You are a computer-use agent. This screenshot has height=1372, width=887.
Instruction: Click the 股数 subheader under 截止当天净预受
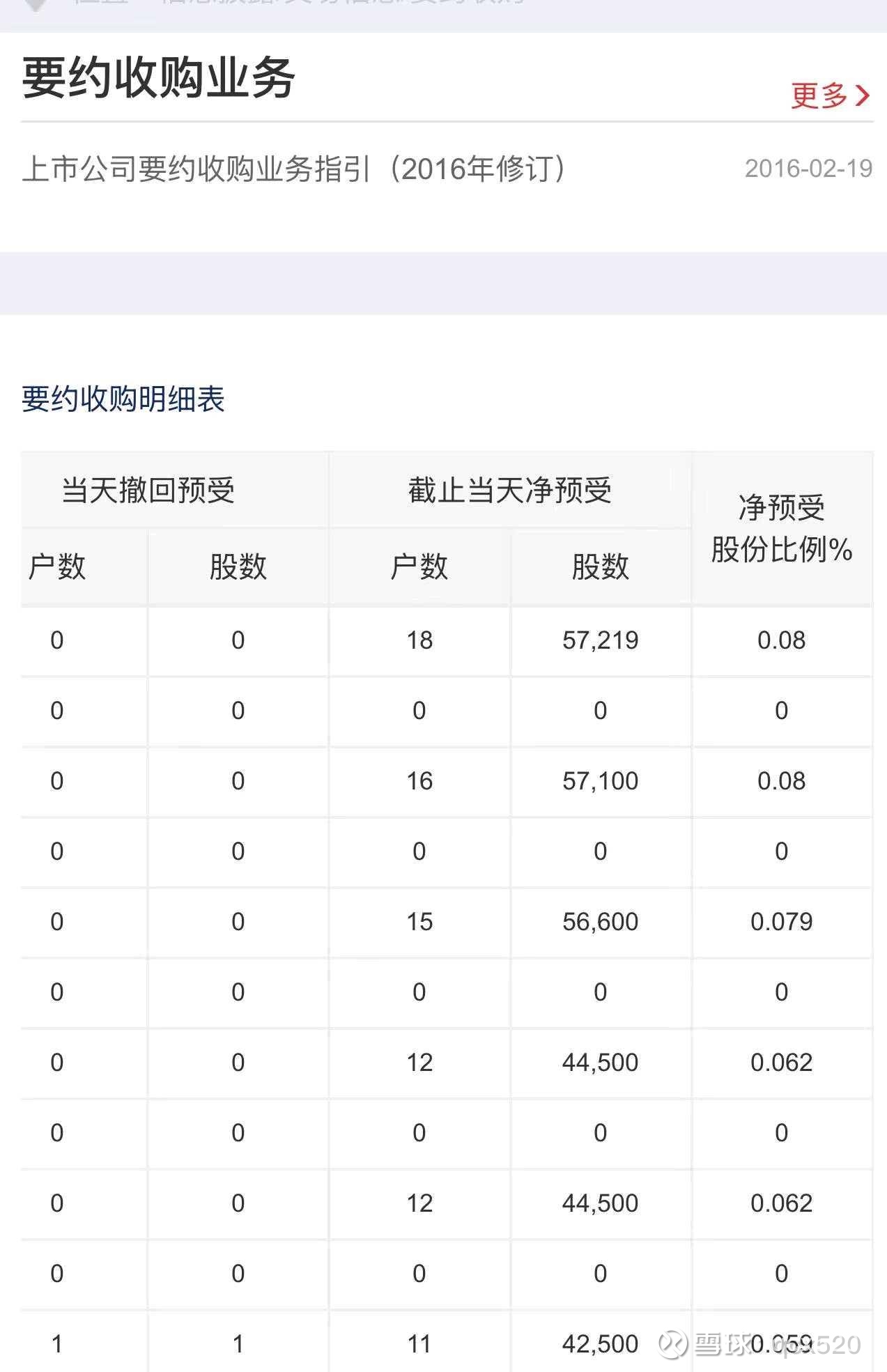tap(601, 566)
